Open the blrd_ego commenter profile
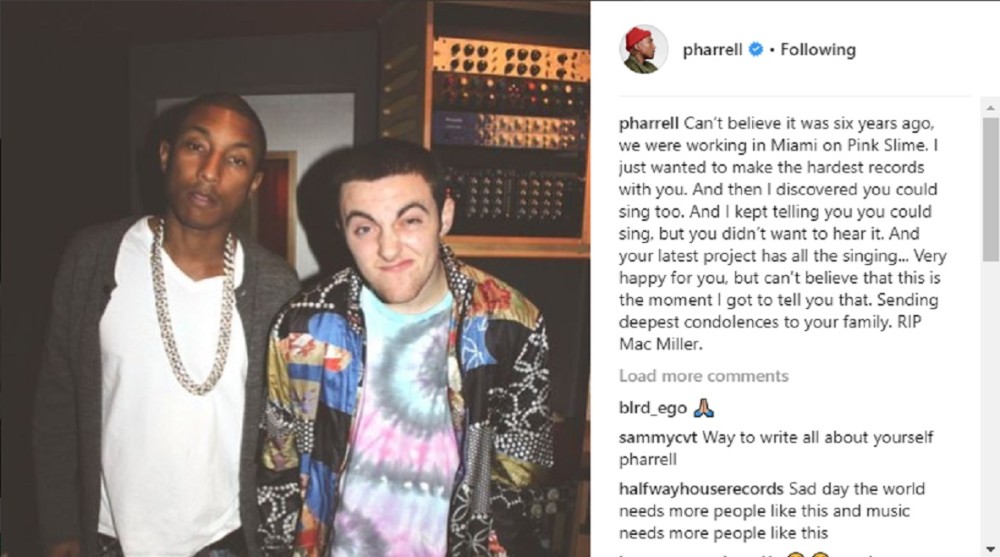The image size is (1000, 557). [652, 408]
